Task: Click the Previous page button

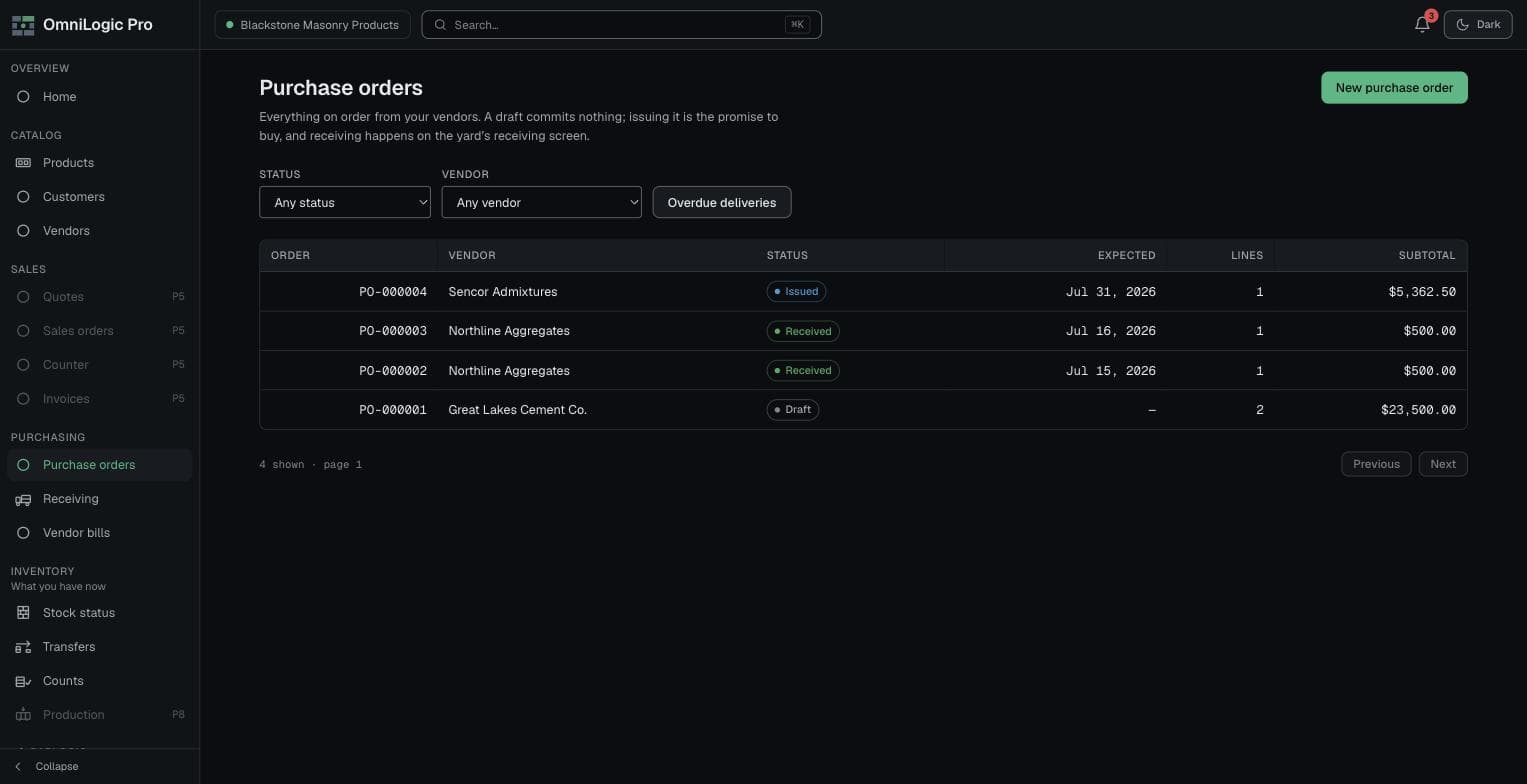Action: (1376, 464)
